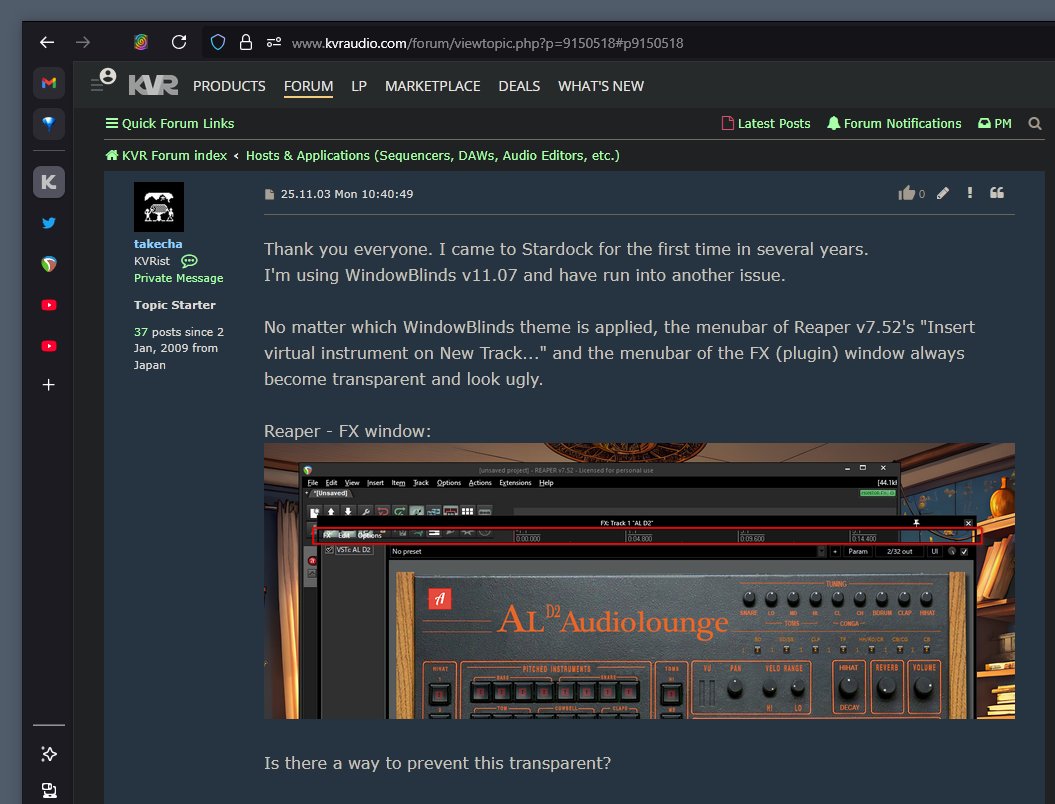Click the bottom device sidebar icon

[x=48, y=790]
